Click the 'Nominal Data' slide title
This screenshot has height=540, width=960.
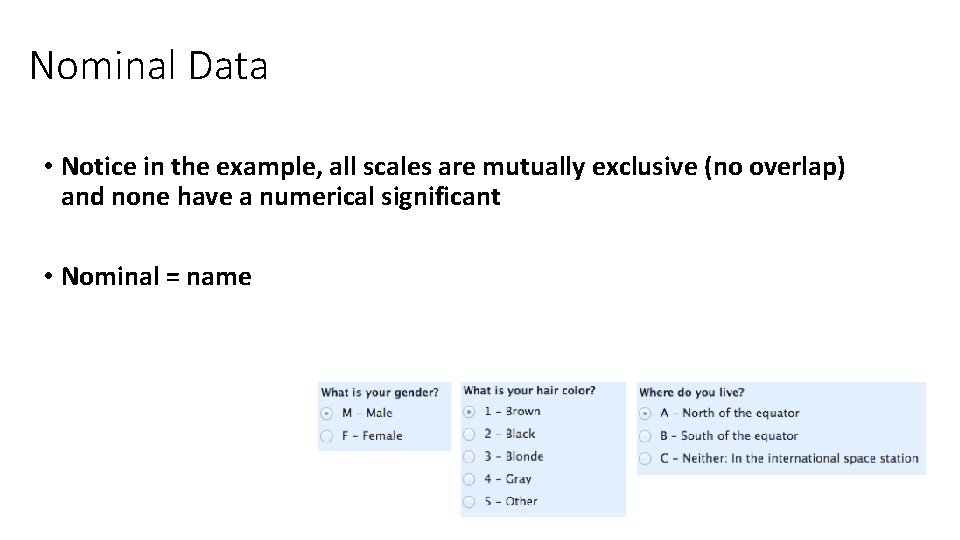pos(149,66)
